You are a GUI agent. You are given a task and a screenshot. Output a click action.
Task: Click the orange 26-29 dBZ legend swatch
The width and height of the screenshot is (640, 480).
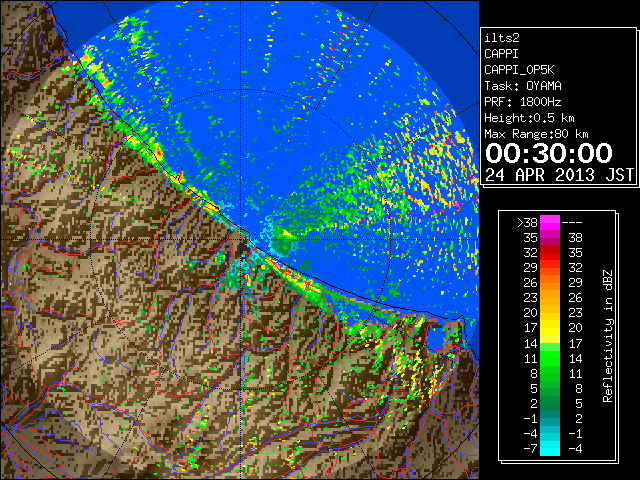click(x=550, y=282)
